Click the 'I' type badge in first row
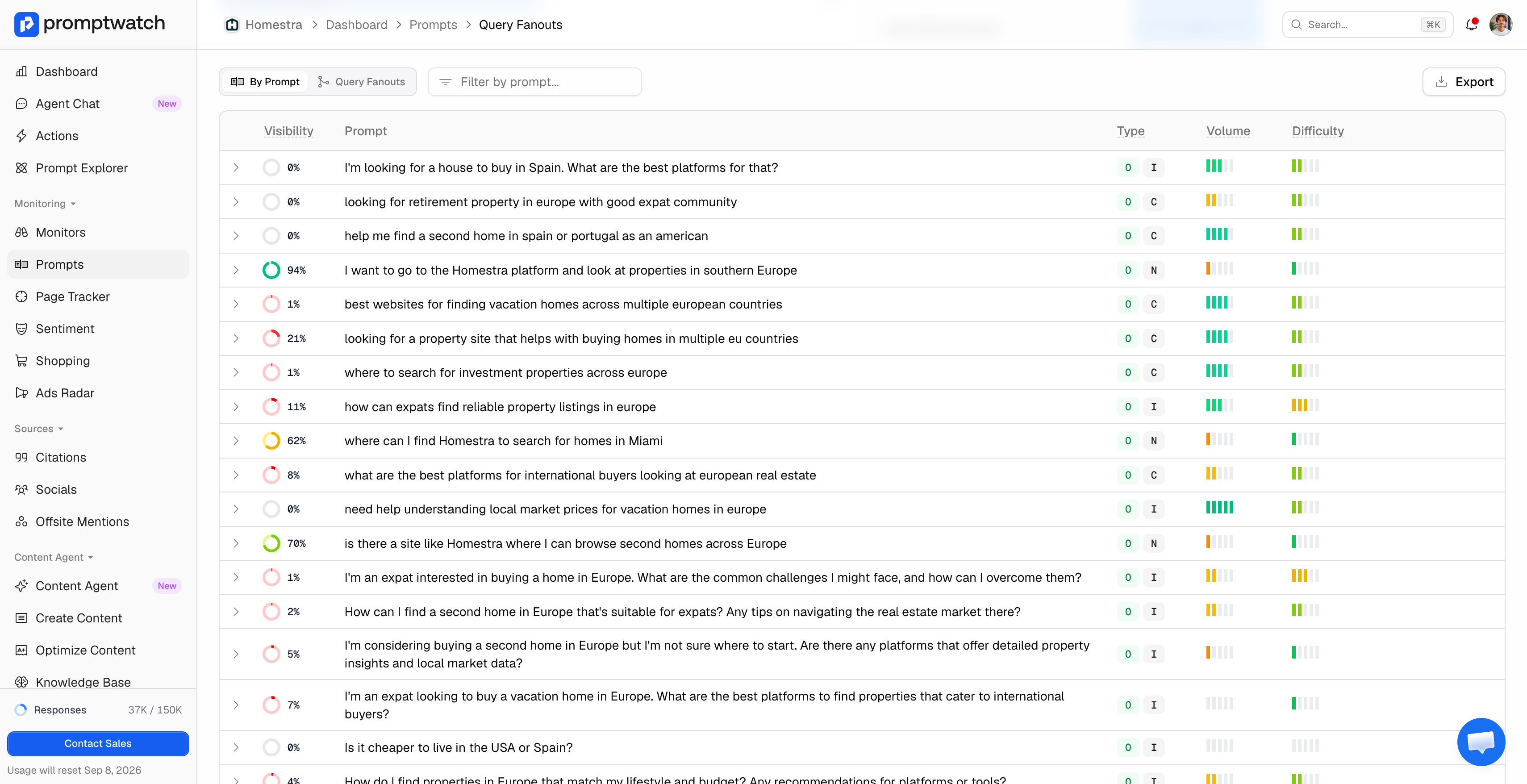Image resolution: width=1527 pixels, height=784 pixels. pos(1154,168)
